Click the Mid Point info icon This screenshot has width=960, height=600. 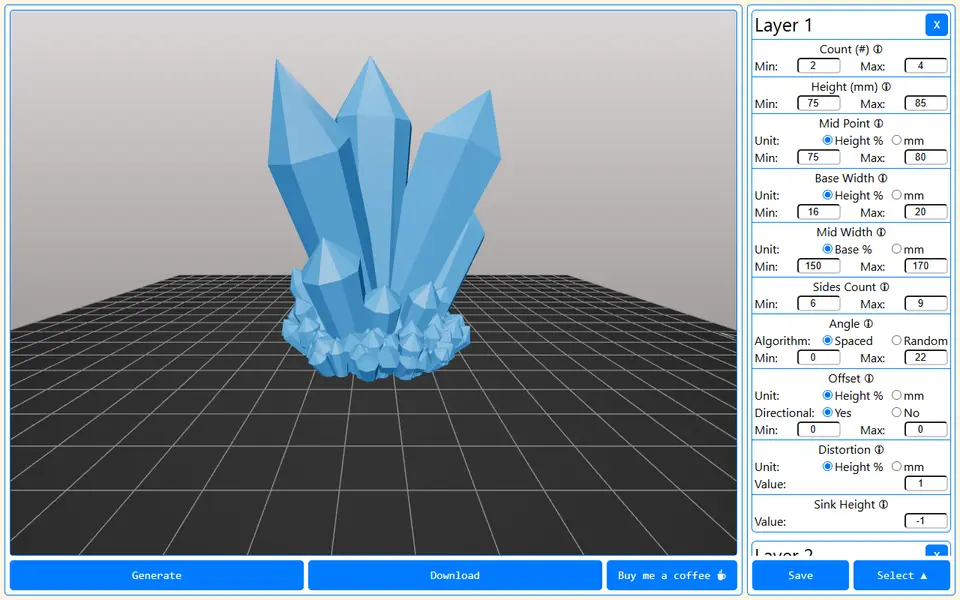click(879, 123)
